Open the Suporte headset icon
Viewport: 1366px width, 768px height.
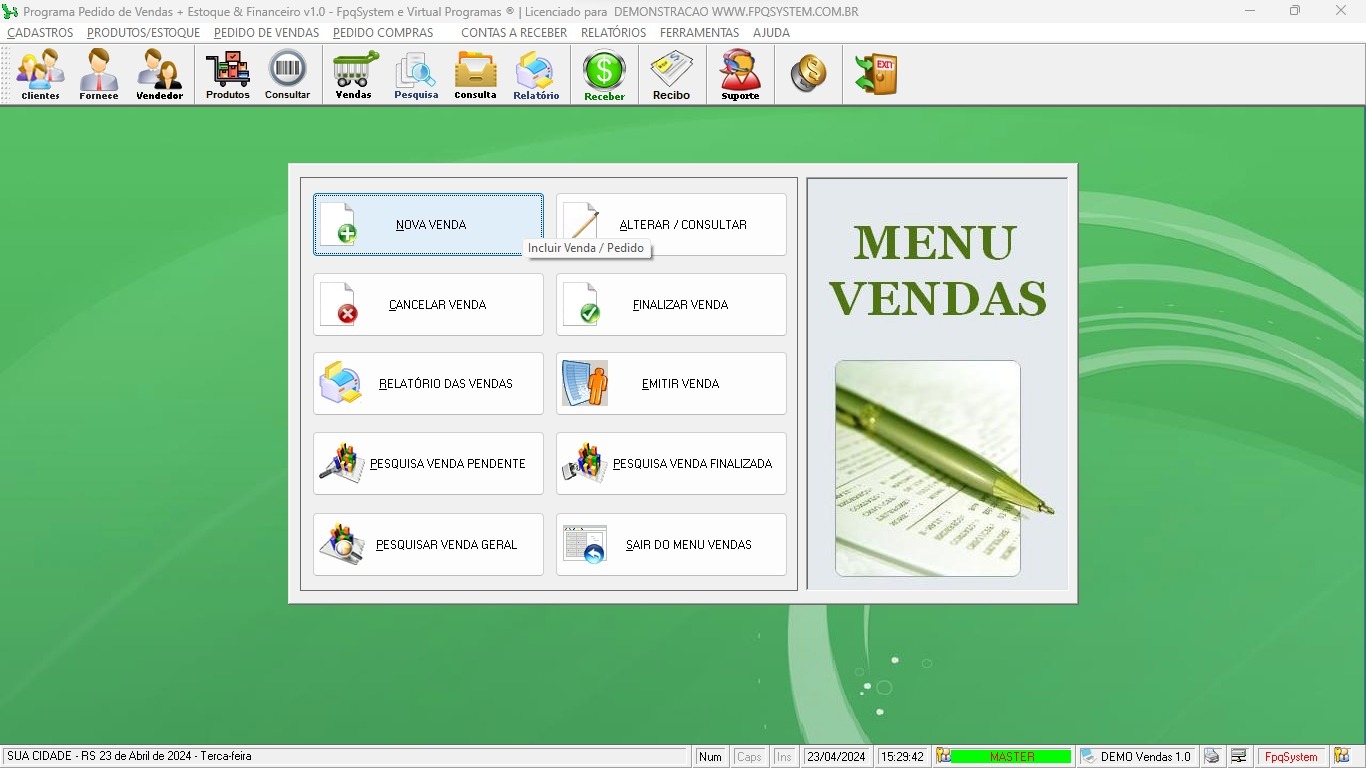pos(740,75)
